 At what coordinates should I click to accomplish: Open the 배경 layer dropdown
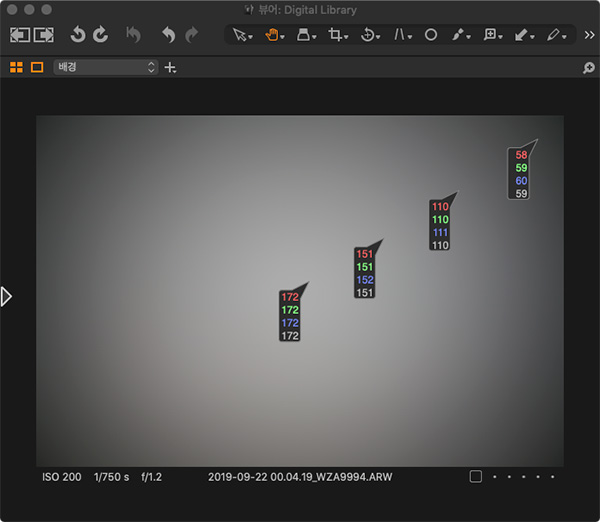coord(106,67)
